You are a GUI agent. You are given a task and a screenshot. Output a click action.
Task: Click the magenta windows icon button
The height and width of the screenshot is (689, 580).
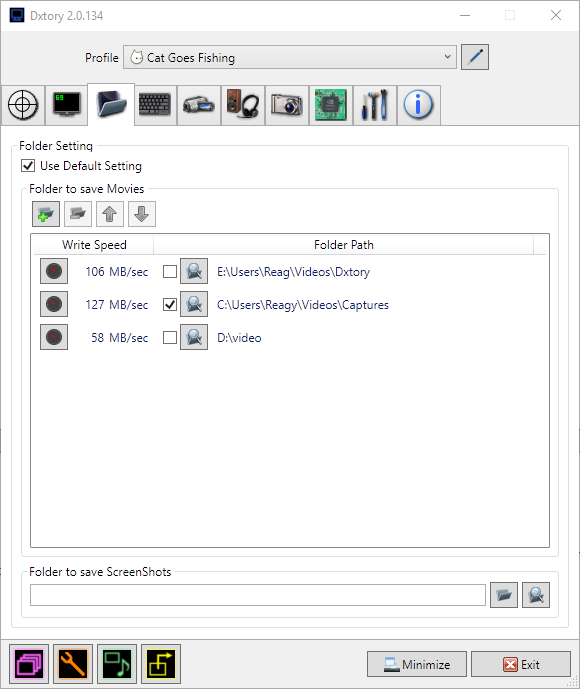(29, 664)
